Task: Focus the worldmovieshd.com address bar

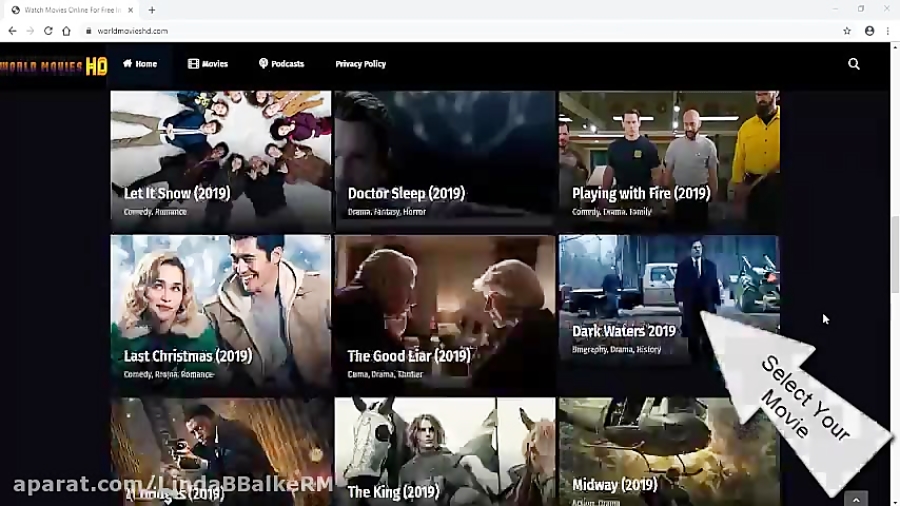Action: pos(459,31)
